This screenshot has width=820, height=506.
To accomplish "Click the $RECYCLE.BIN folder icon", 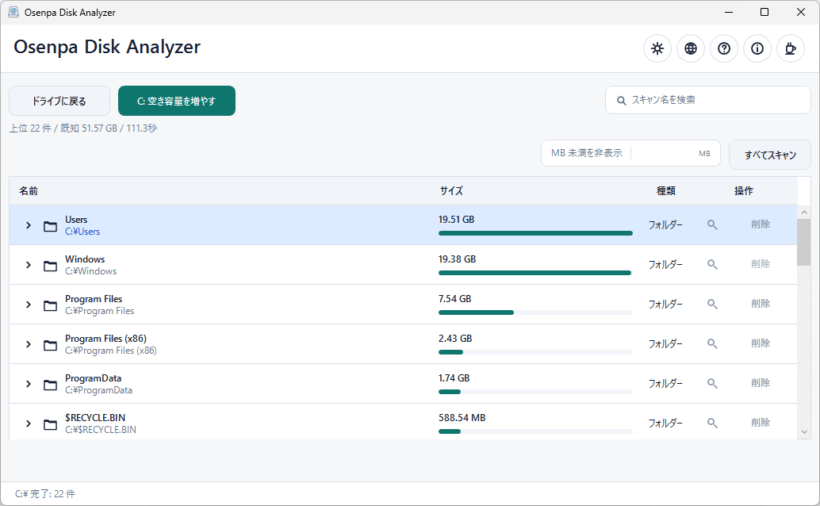I will tap(50, 424).
